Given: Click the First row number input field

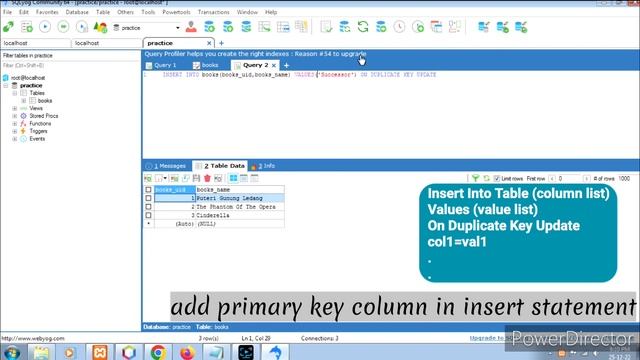Looking at the screenshot, I should [569, 179].
